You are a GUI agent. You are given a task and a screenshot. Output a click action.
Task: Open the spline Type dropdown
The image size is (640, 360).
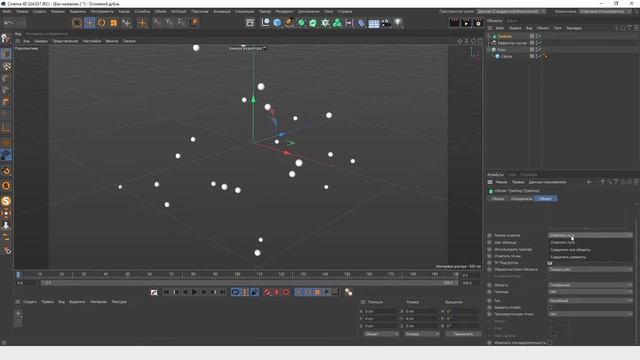pyautogui.click(x=590, y=300)
